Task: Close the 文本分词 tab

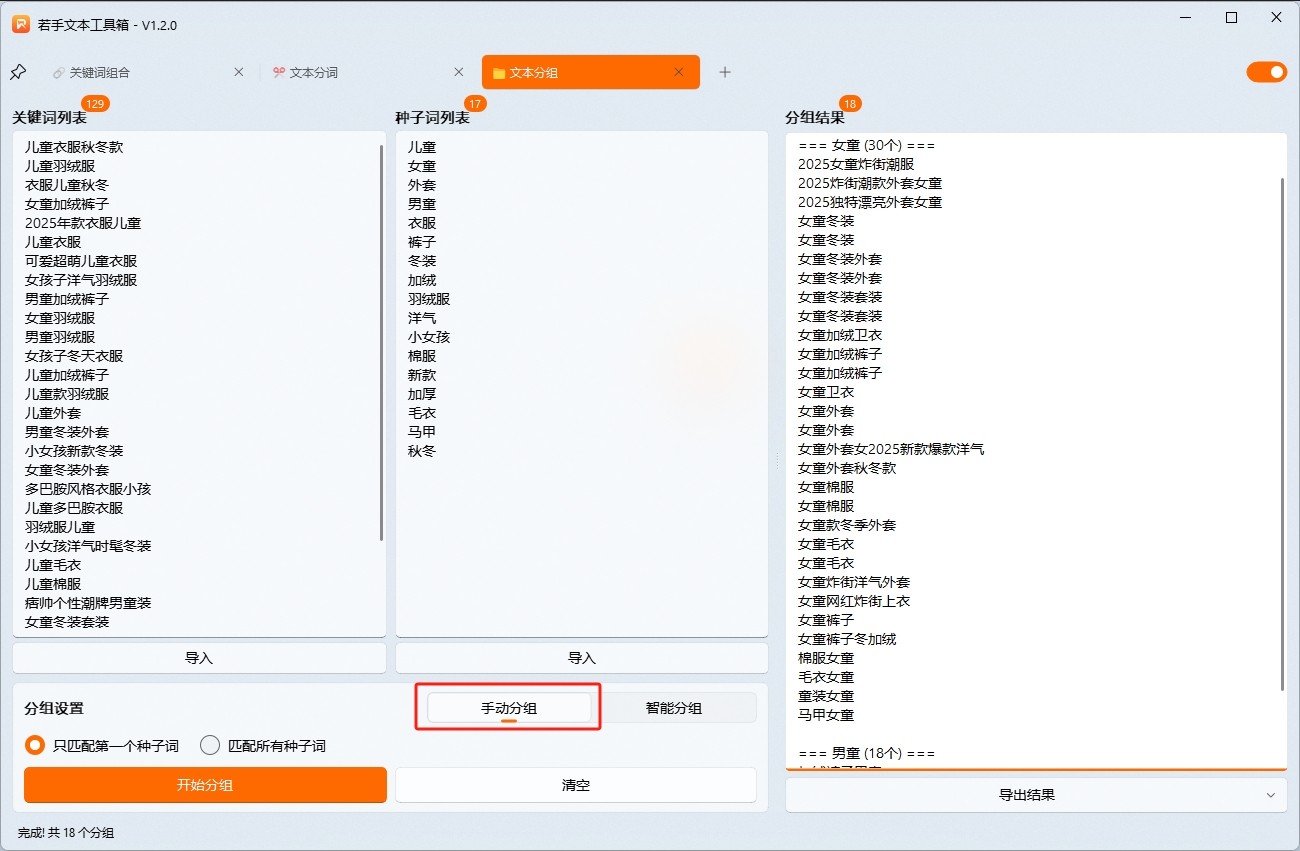Action: pyautogui.click(x=458, y=72)
